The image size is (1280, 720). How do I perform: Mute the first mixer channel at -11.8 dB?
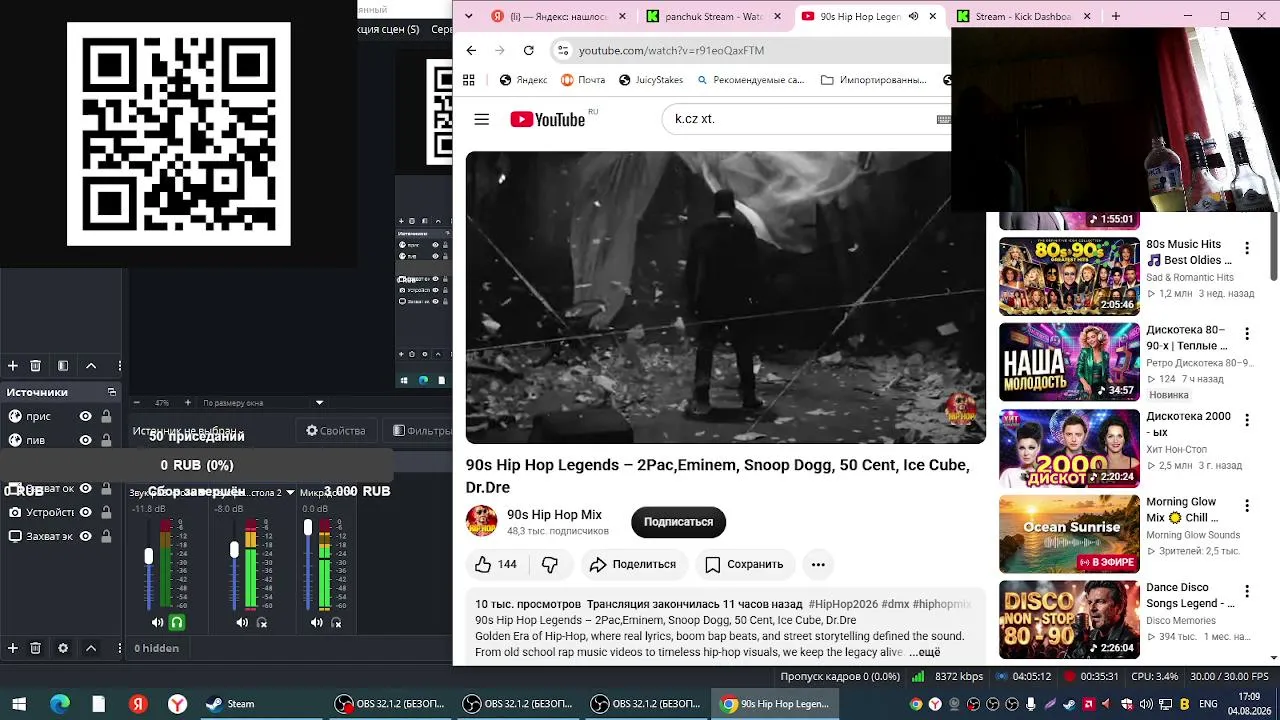pyautogui.click(x=157, y=622)
